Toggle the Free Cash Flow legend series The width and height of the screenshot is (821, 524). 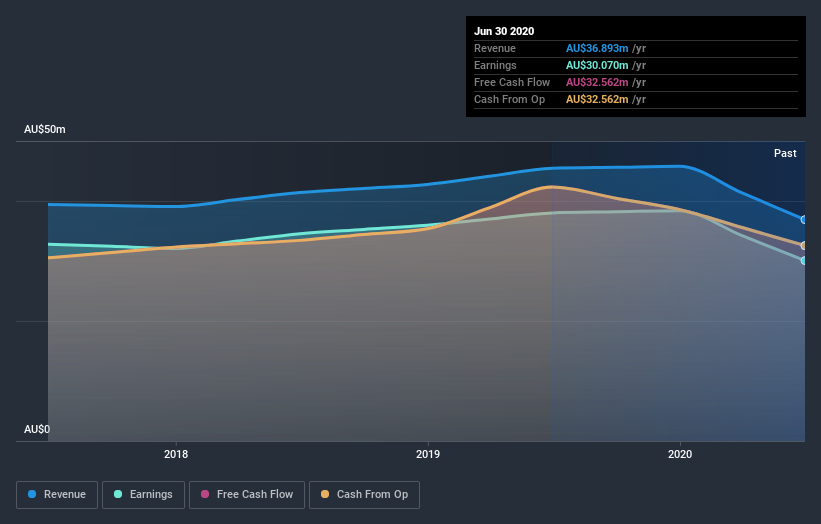coord(247,495)
